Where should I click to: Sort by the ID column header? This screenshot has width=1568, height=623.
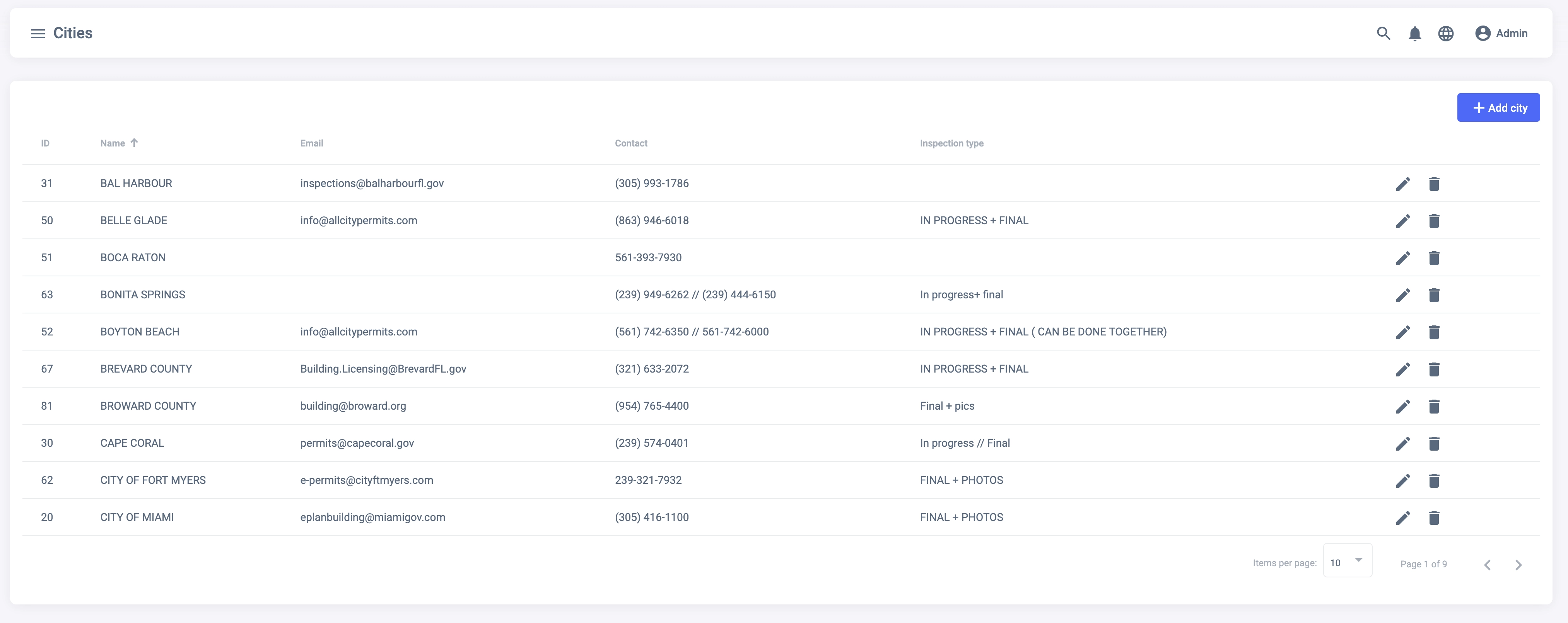coord(45,144)
